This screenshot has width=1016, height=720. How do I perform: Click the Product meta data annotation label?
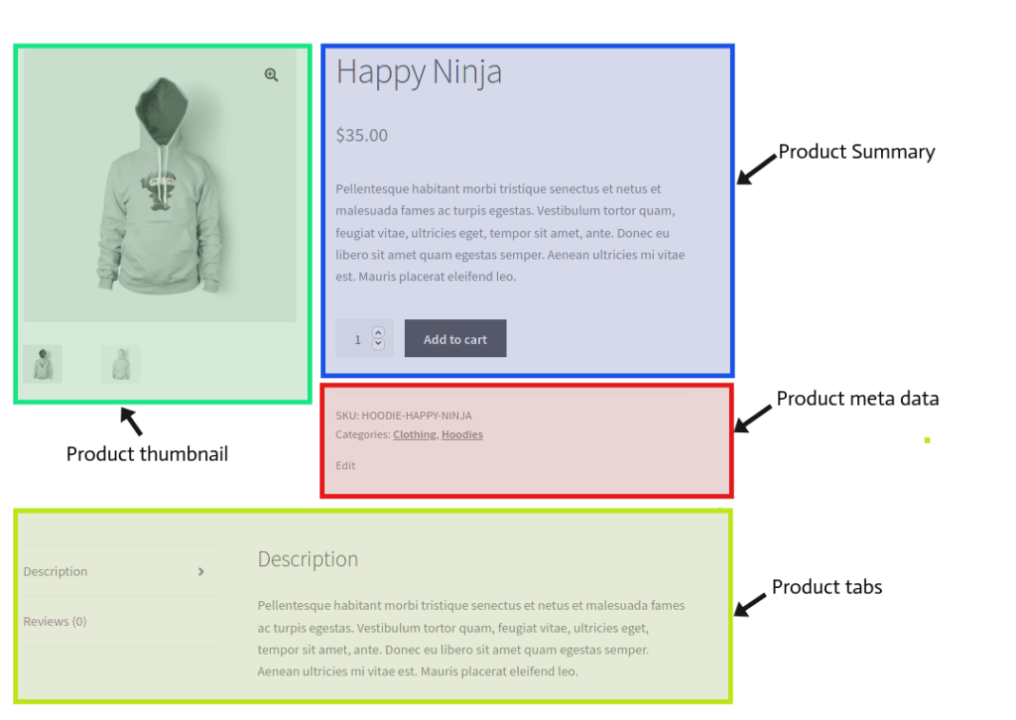[x=857, y=399]
